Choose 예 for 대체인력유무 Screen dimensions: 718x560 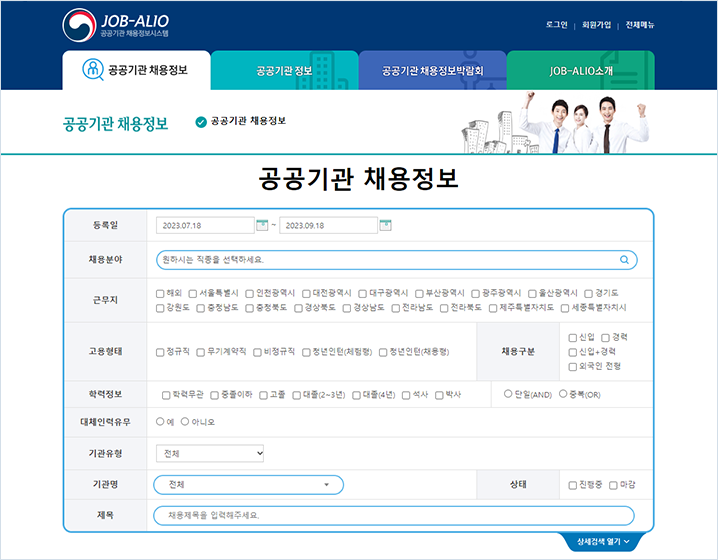[161, 422]
